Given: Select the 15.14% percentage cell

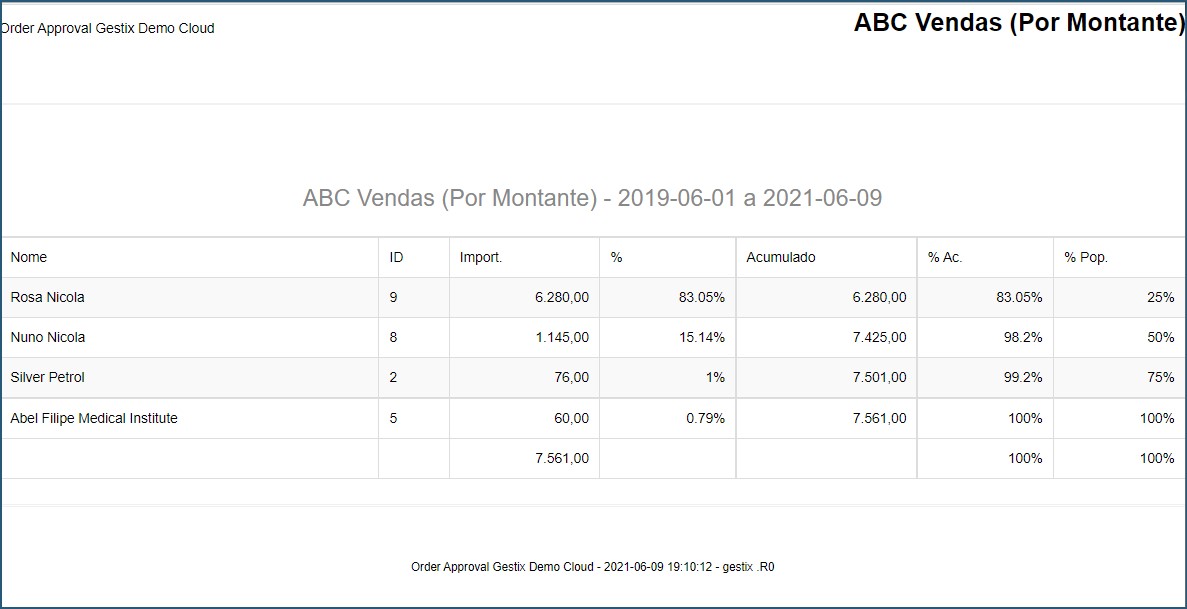Looking at the screenshot, I should point(702,338).
